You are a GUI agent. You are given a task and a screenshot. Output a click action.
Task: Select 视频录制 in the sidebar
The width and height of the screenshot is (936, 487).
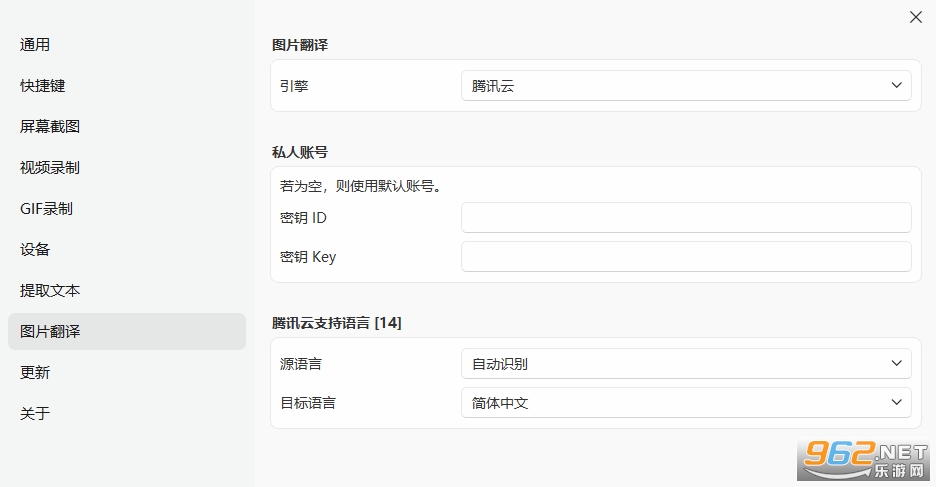[127, 168]
